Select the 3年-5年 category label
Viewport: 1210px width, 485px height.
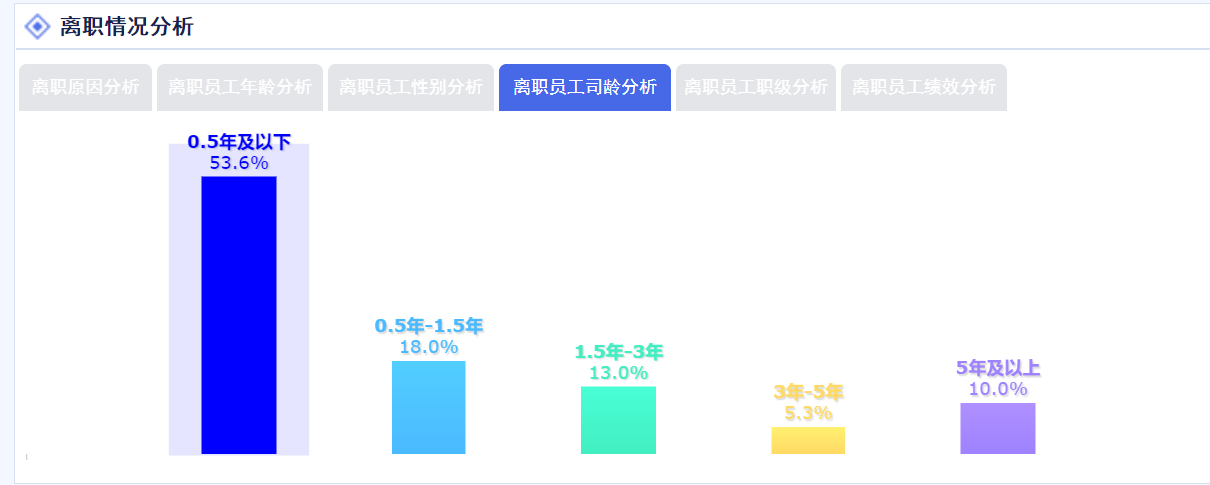(807, 392)
